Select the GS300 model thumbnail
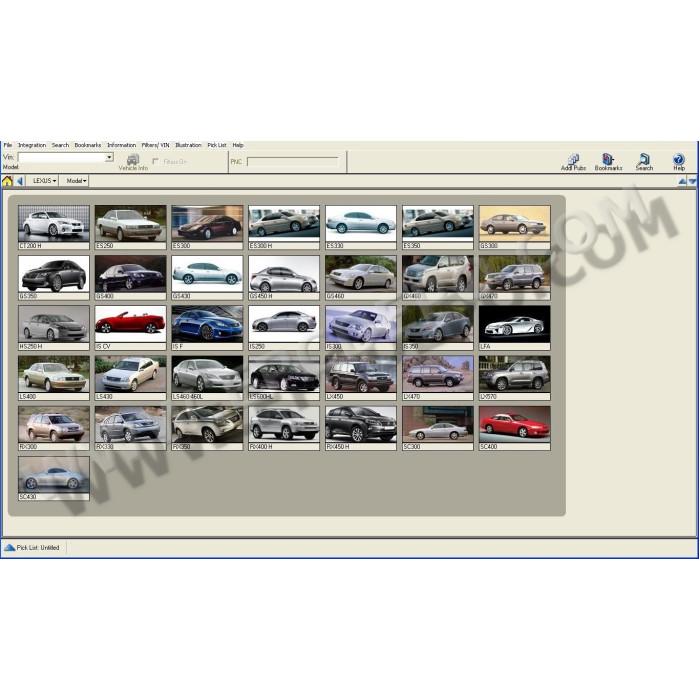The width and height of the screenshot is (700, 700). (514, 227)
